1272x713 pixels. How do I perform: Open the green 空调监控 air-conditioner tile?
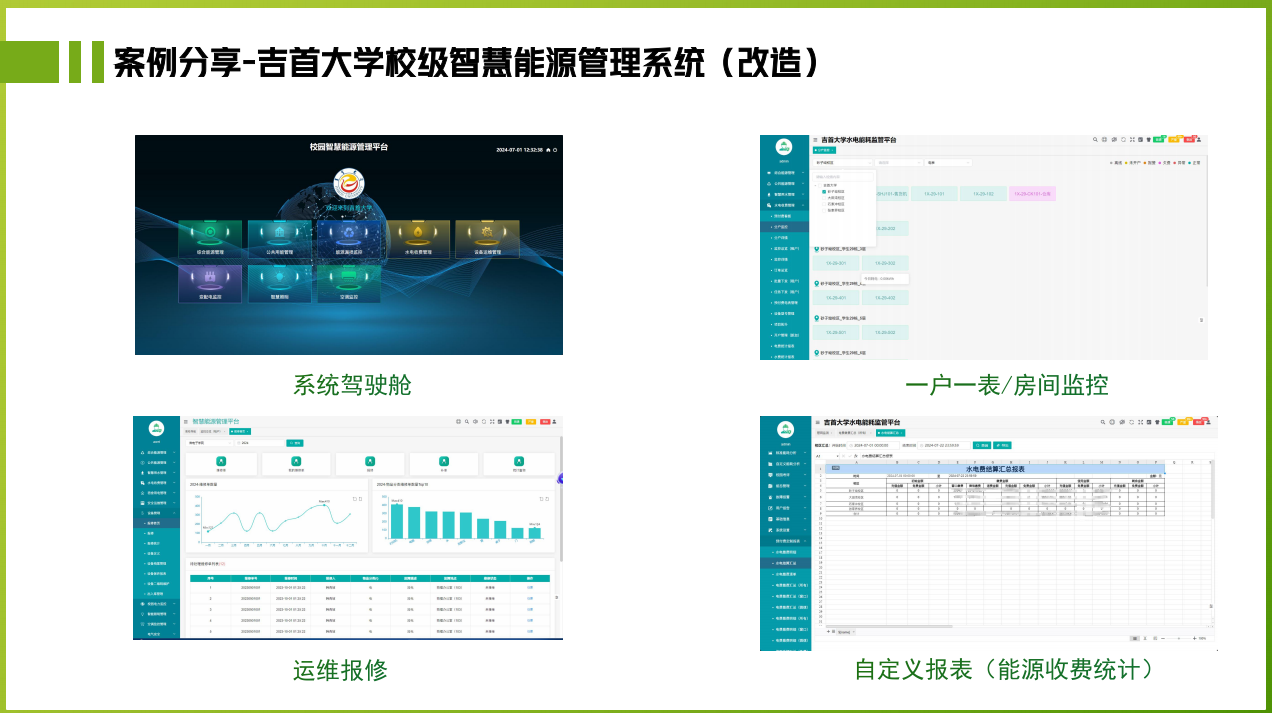[x=349, y=284]
